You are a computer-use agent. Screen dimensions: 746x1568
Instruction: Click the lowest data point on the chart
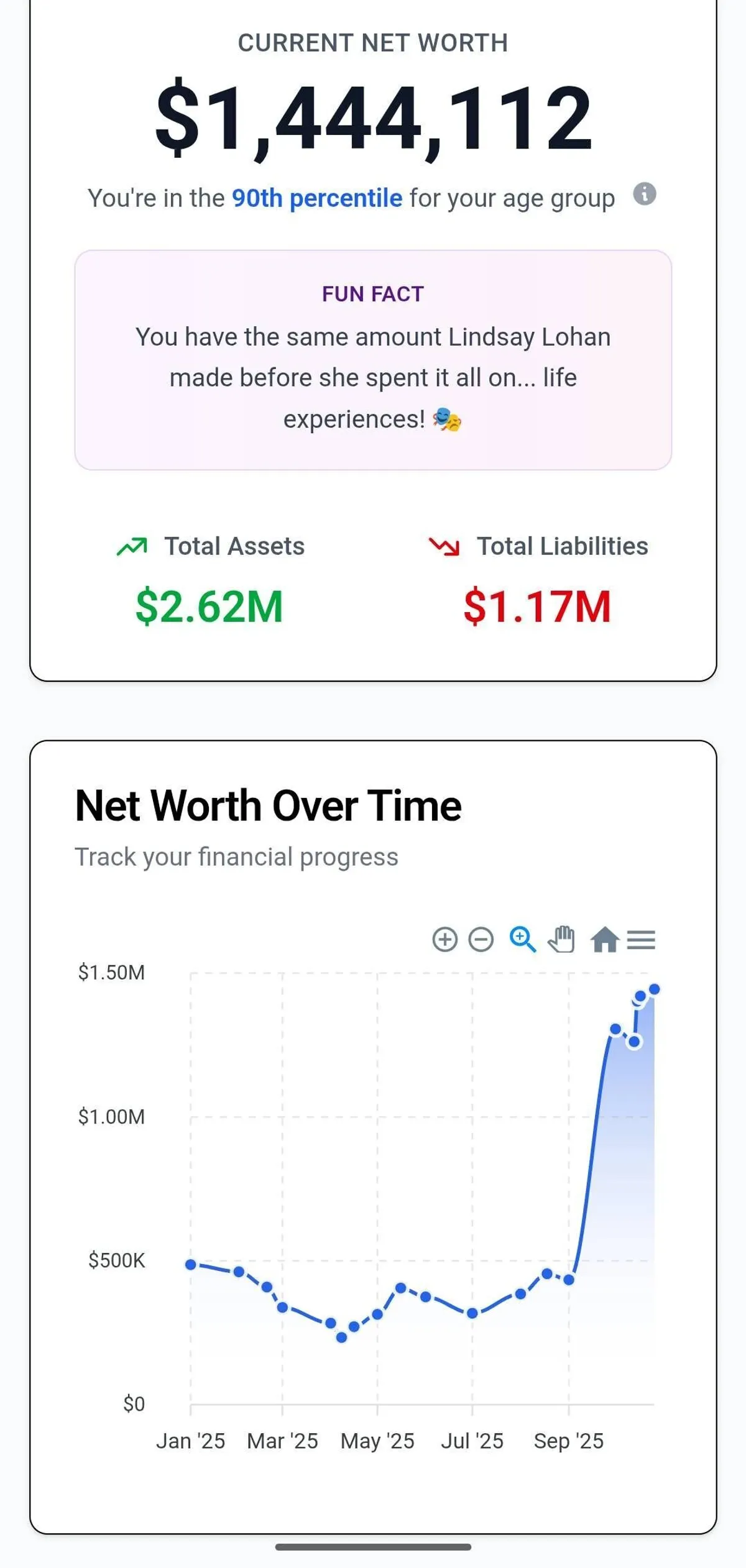(x=341, y=1337)
